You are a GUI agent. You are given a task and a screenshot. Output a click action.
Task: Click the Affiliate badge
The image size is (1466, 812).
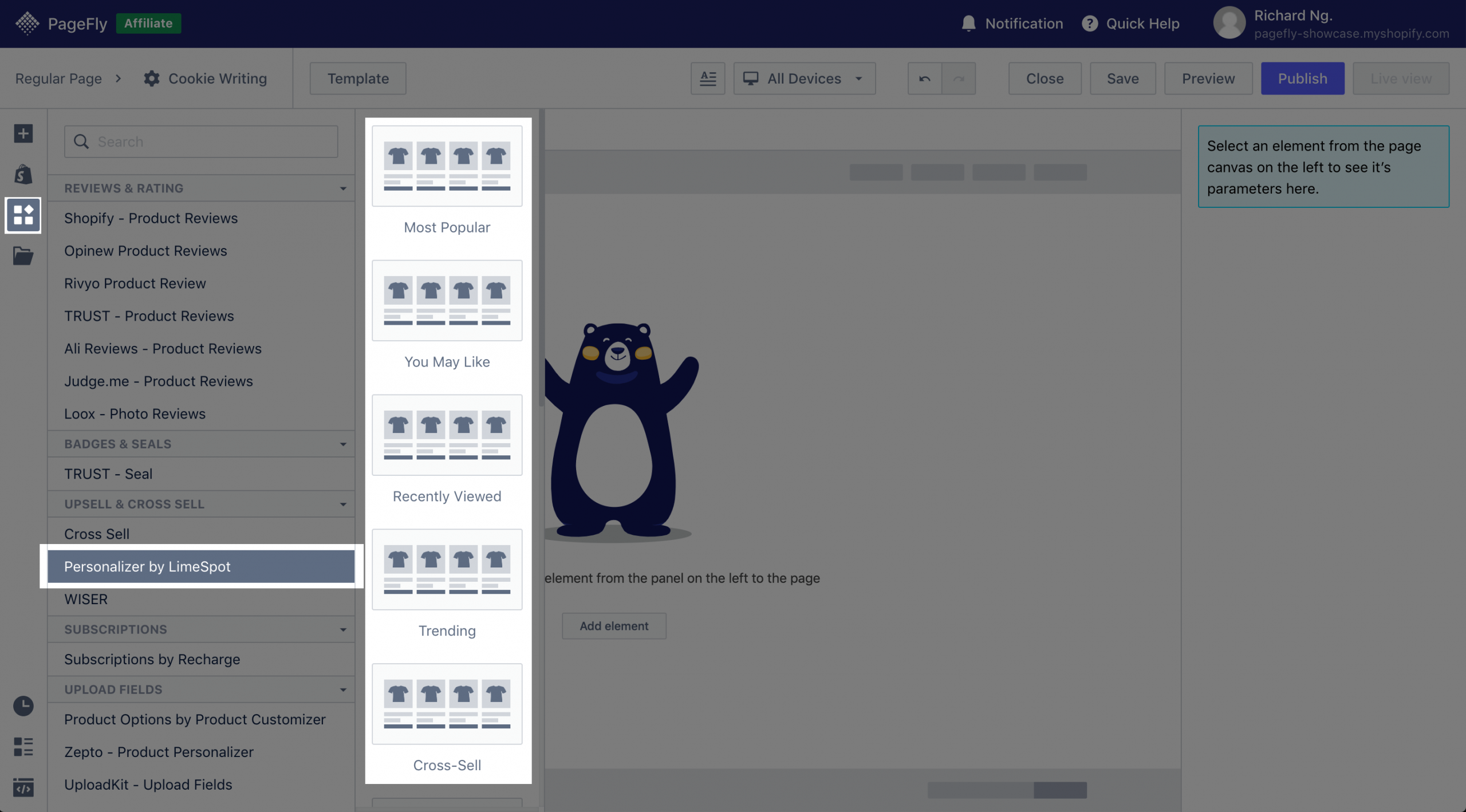148,23
